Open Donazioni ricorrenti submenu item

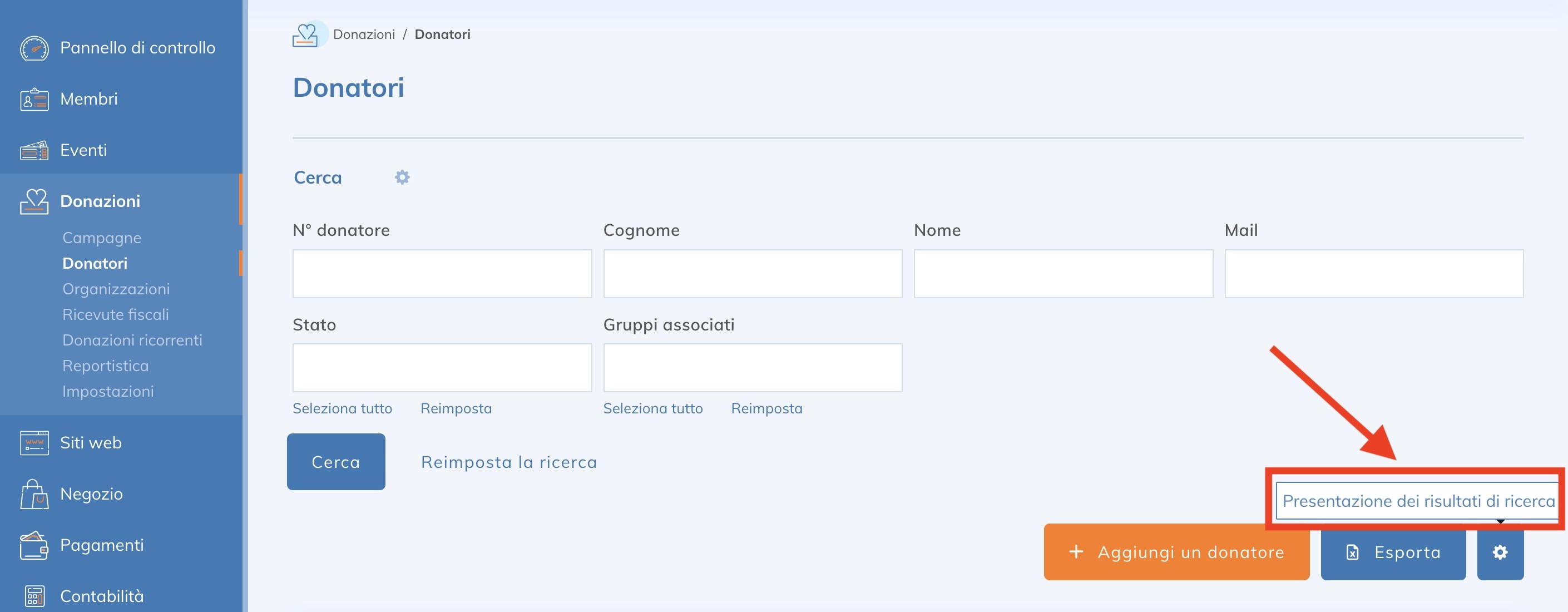click(132, 340)
